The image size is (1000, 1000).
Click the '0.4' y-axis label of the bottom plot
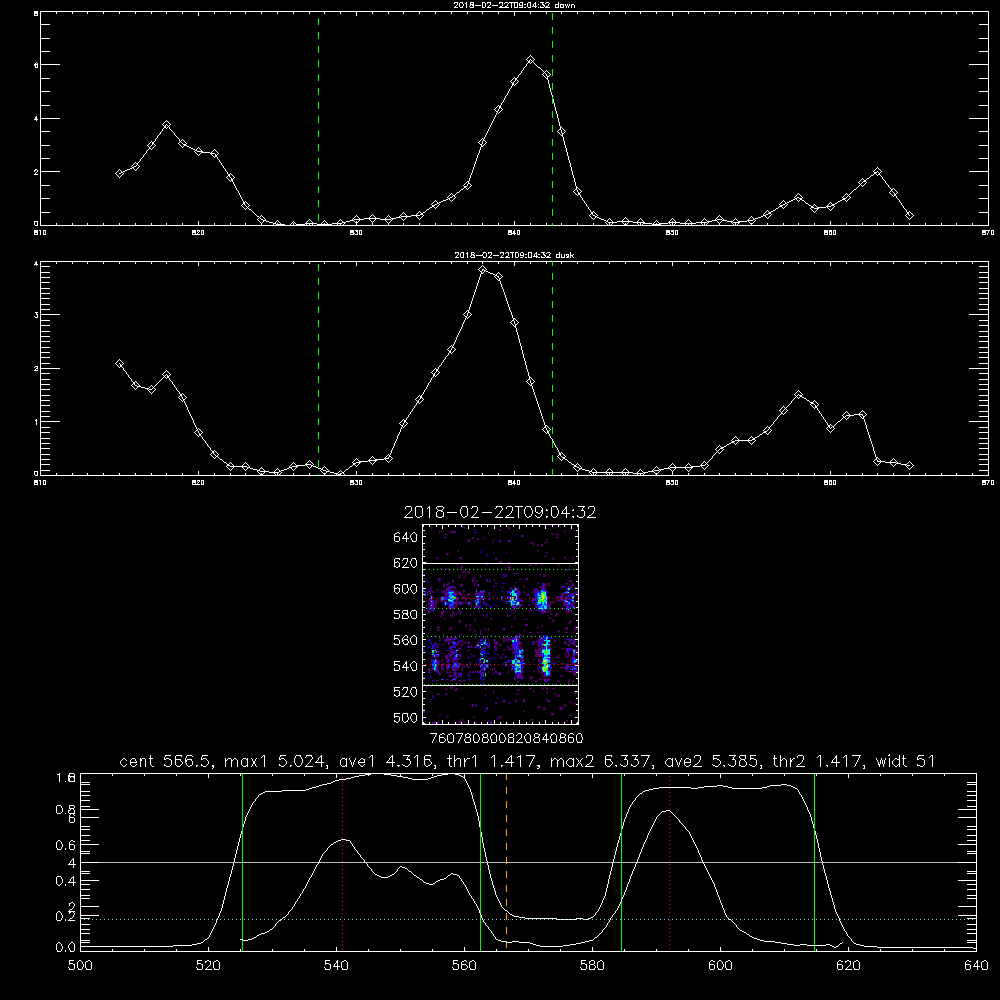[66, 881]
